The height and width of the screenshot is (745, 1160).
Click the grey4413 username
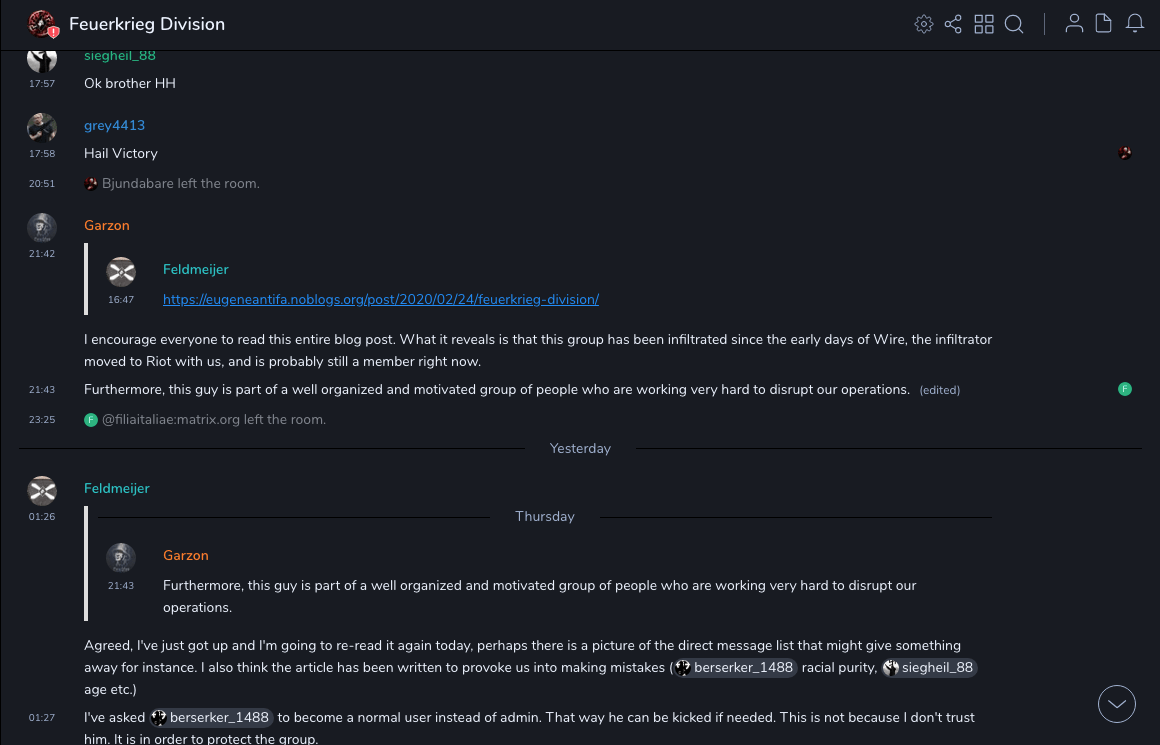[114, 125]
